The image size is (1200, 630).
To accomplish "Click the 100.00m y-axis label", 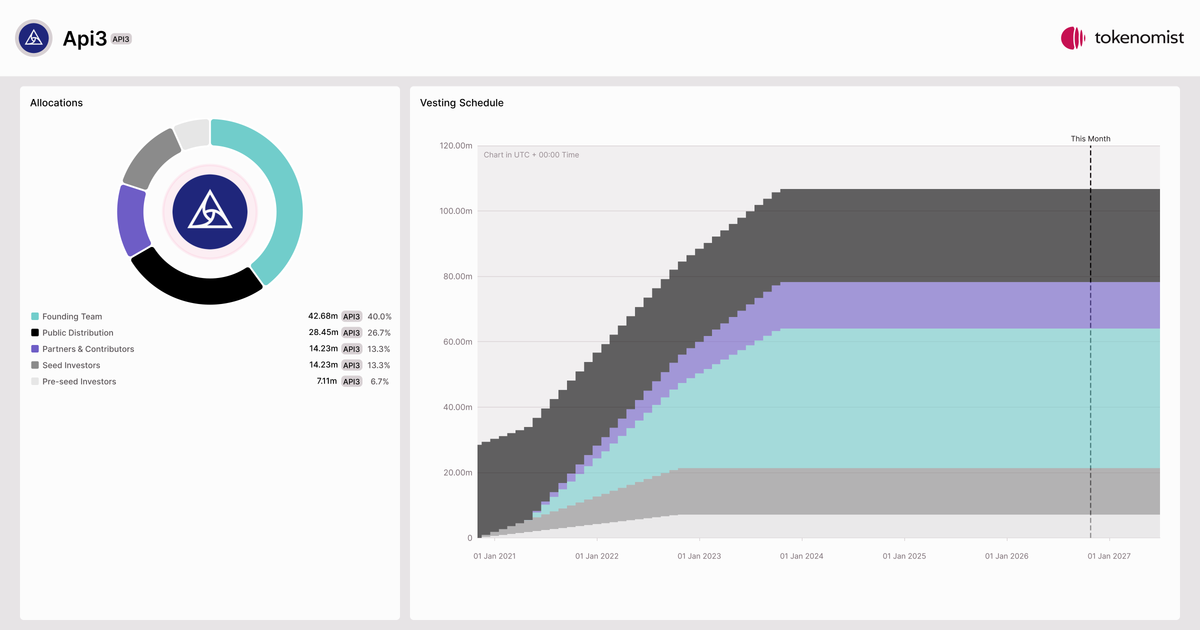I will 456,211.
